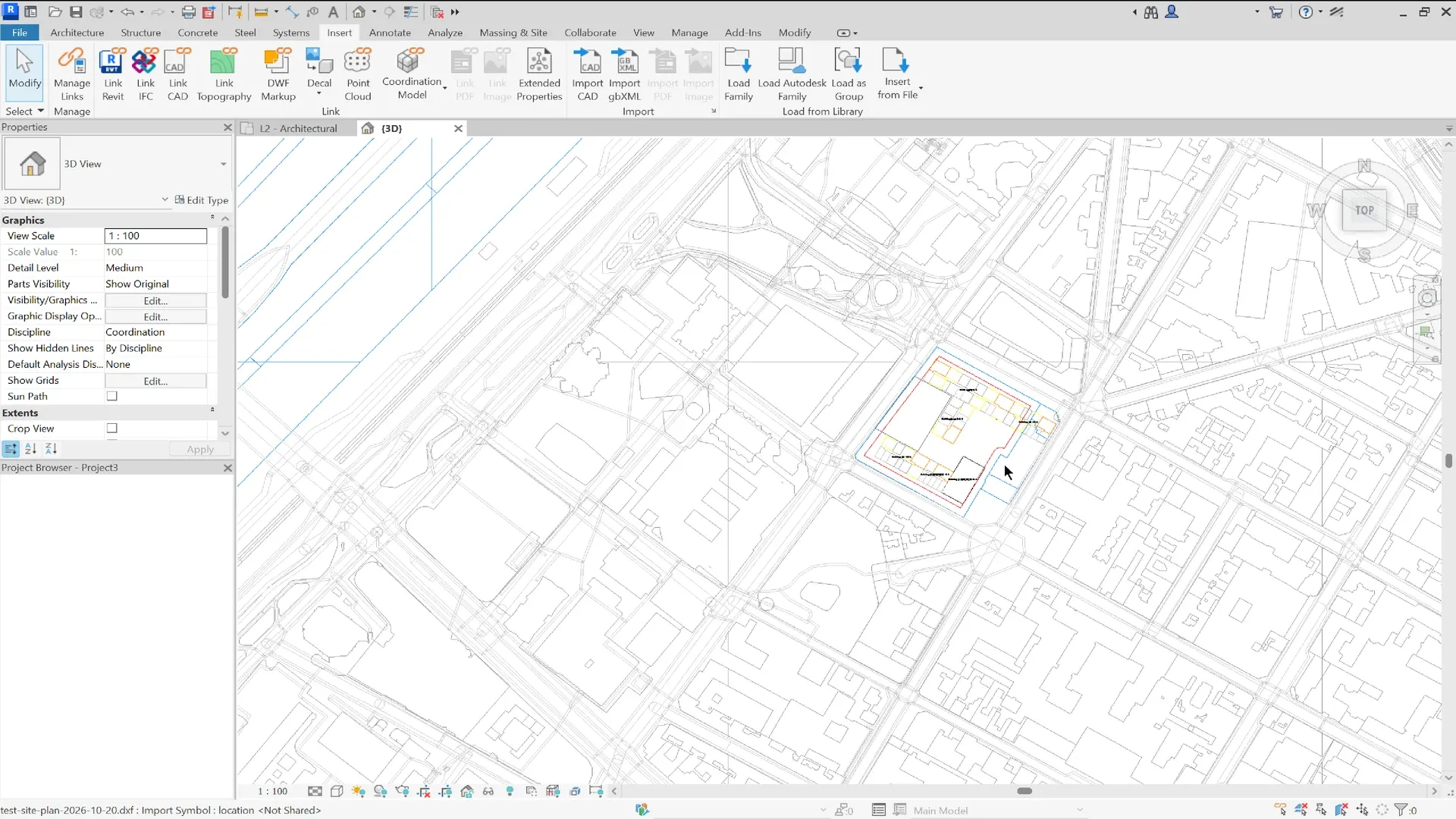
Task: Click the Temporary Hide/Isolate glasses icon
Action: point(488,791)
